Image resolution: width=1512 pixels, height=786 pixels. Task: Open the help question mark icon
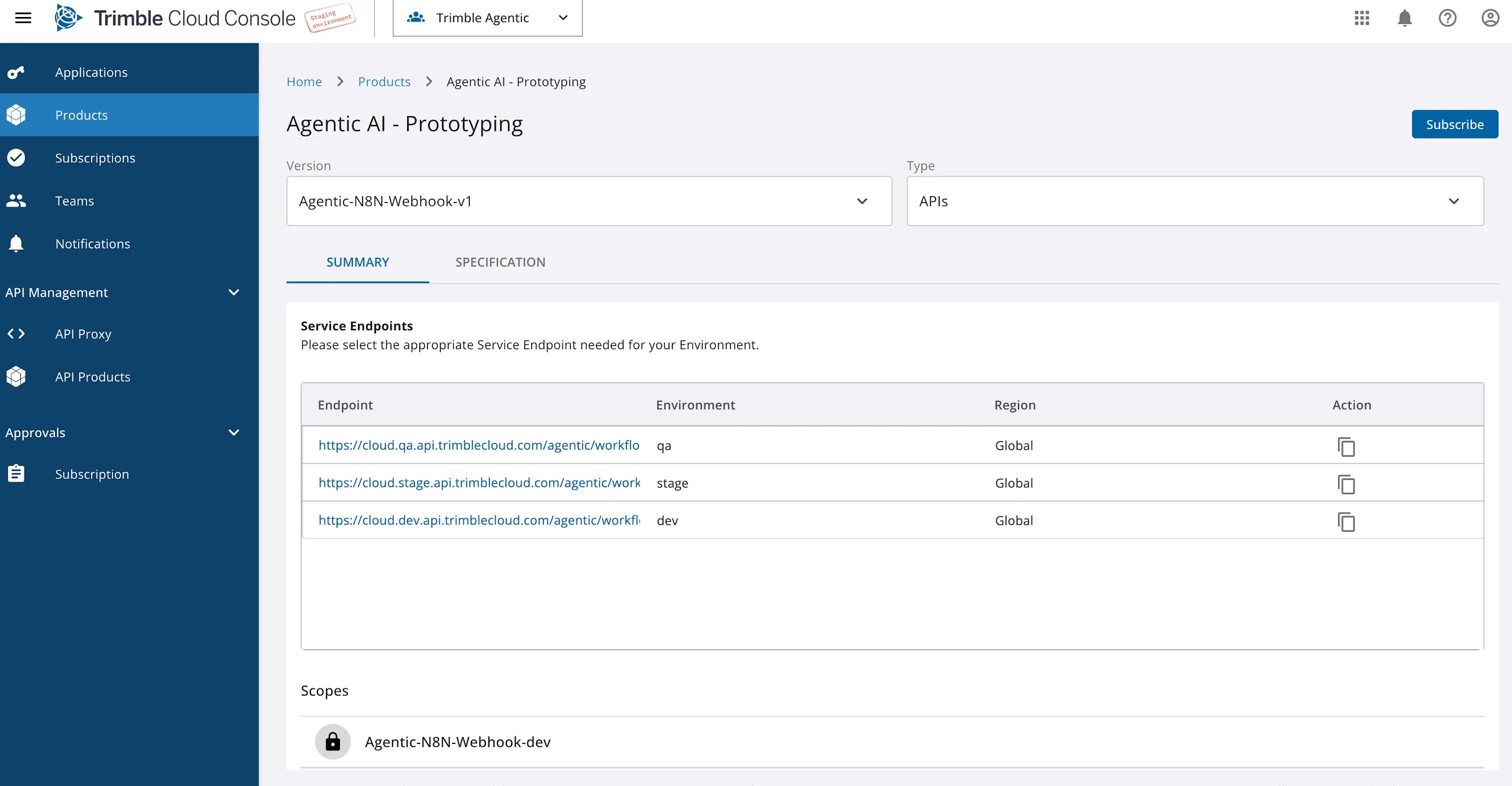pyautogui.click(x=1447, y=18)
